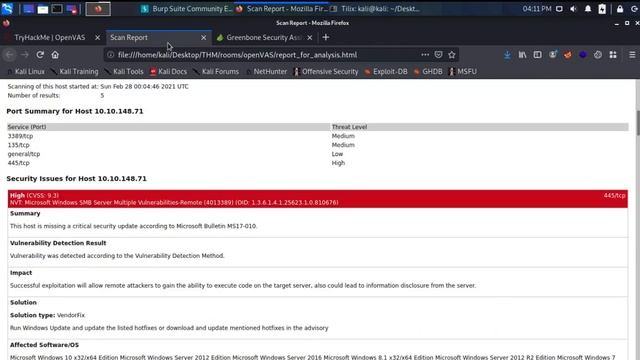
Task: Click Port Summary for Host heading
Action: click(x=75, y=111)
